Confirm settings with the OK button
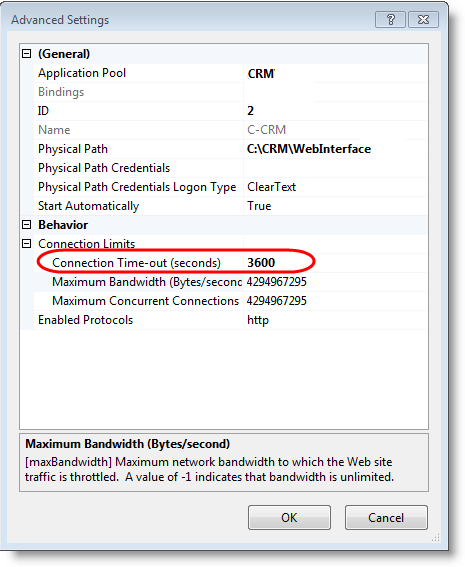The height and width of the screenshot is (567, 465). click(289, 517)
